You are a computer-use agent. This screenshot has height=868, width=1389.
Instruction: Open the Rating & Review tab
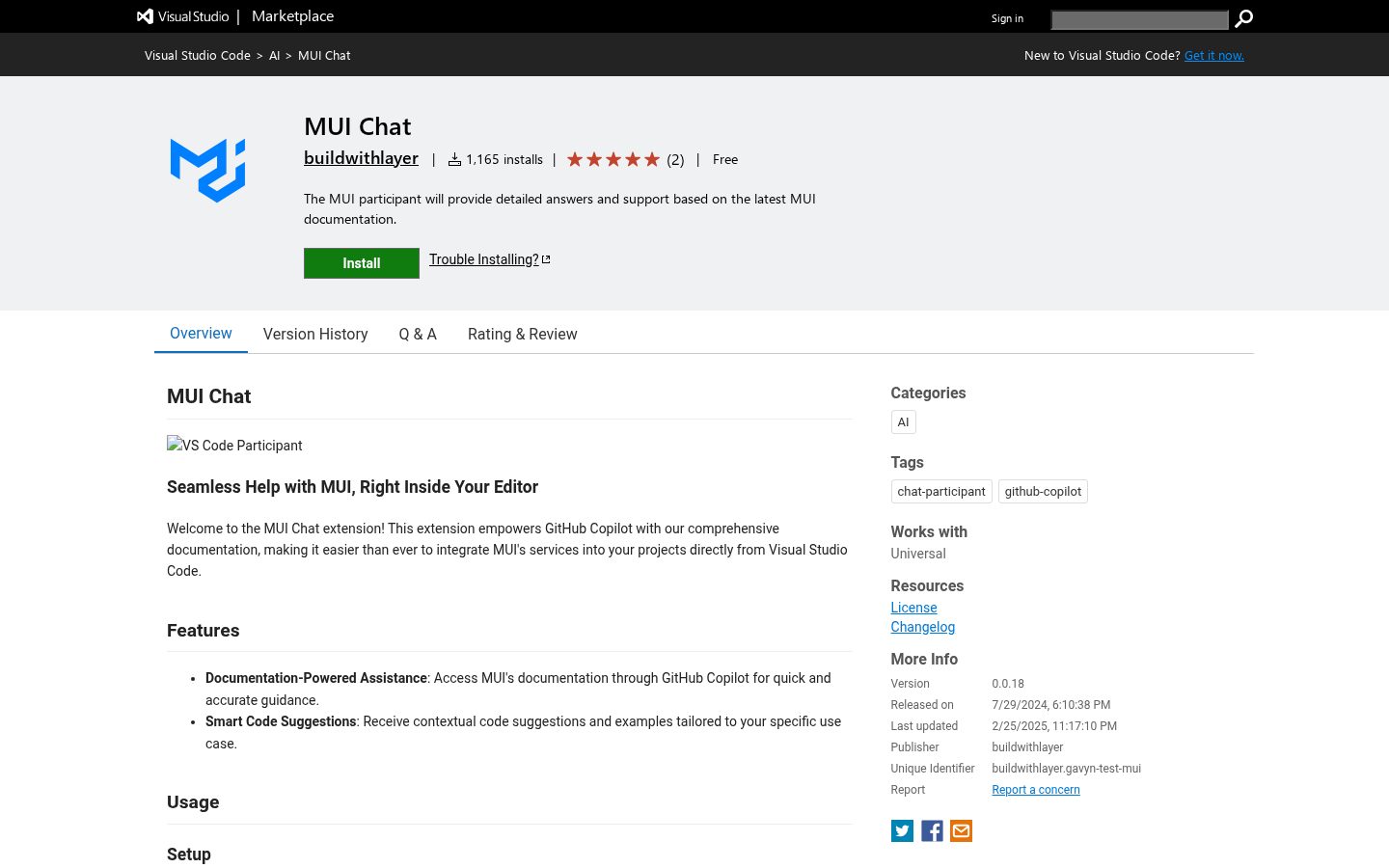point(523,334)
